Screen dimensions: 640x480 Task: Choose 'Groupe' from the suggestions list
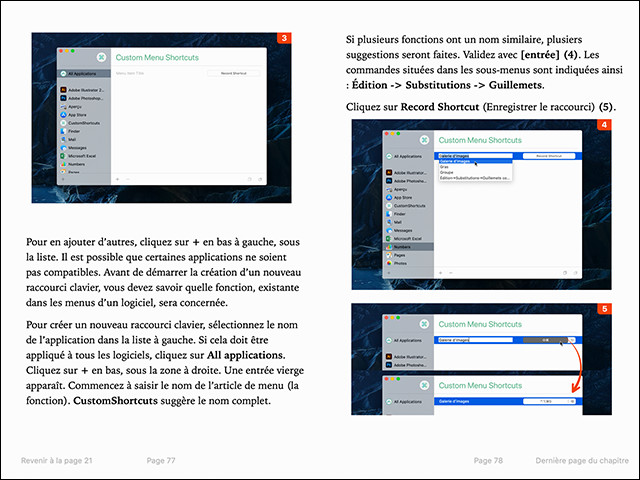(446, 172)
